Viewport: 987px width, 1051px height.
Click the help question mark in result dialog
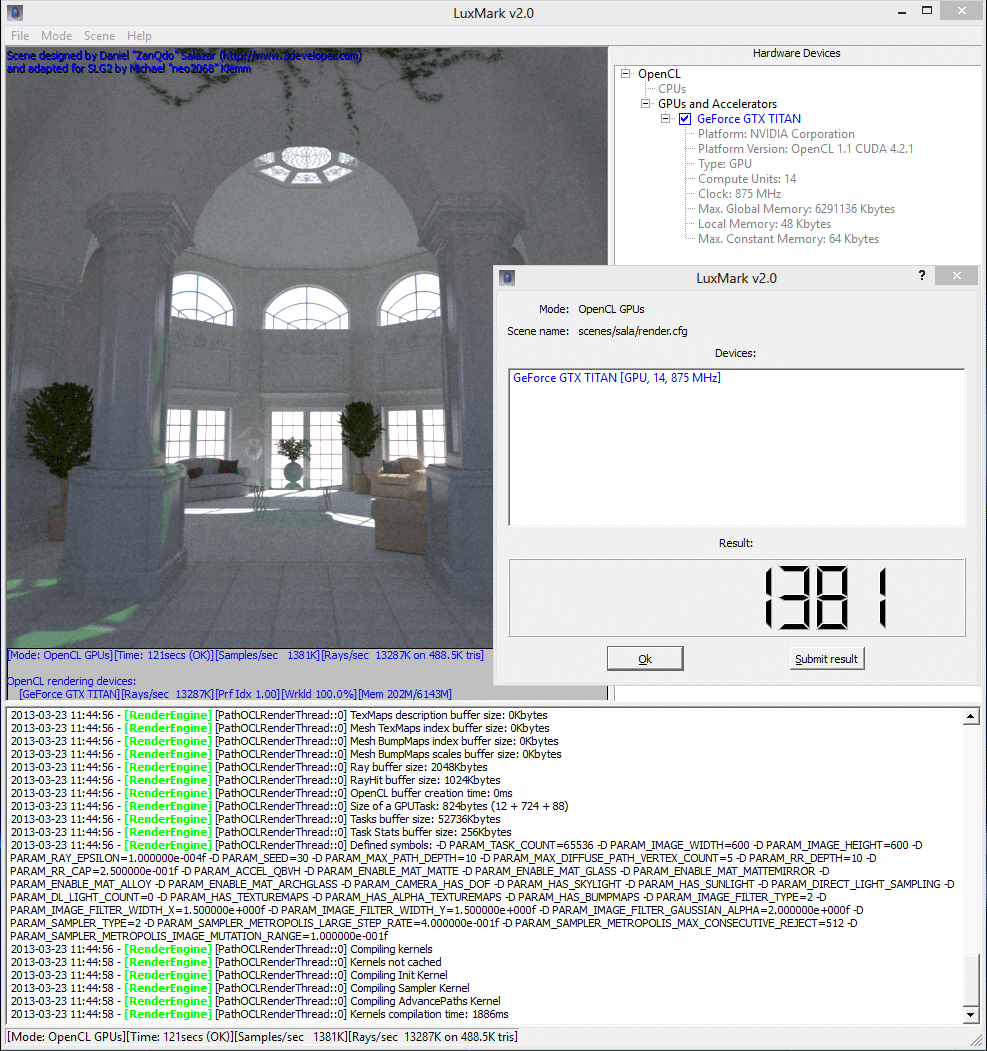[x=922, y=275]
